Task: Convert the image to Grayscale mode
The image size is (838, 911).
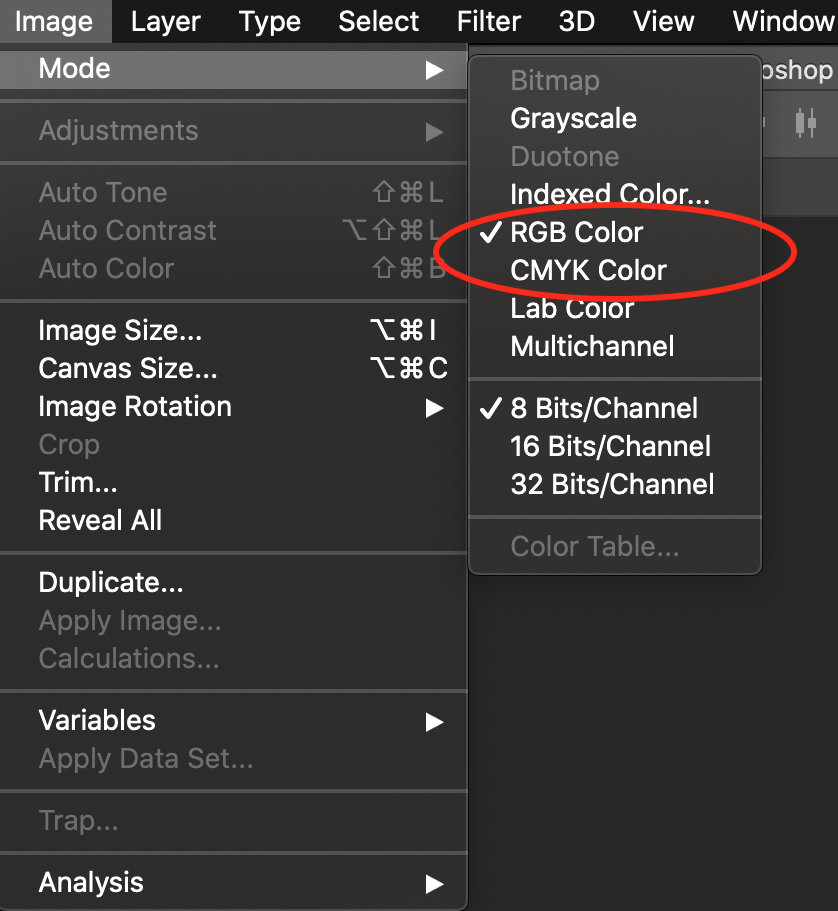Action: tap(573, 118)
